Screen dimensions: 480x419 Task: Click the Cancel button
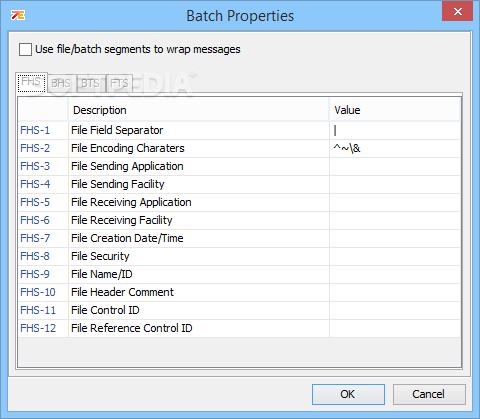point(429,394)
